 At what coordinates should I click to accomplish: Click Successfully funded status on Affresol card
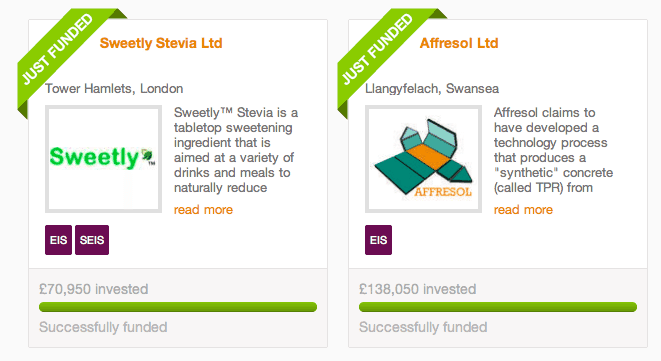423,327
